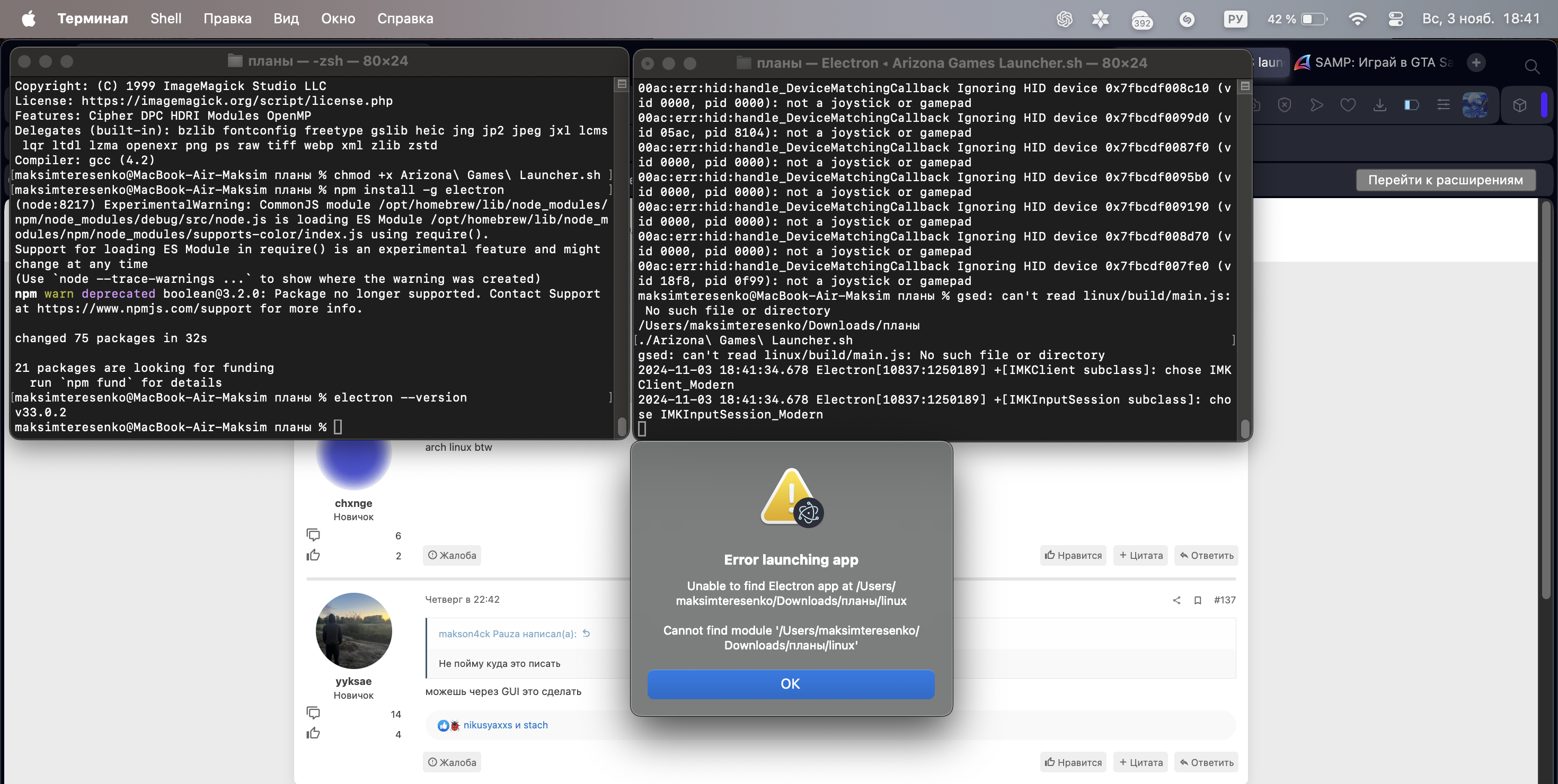Click the cube extensions icon in browser toolbar
The height and width of the screenshot is (784, 1558).
(x=1520, y=106)
